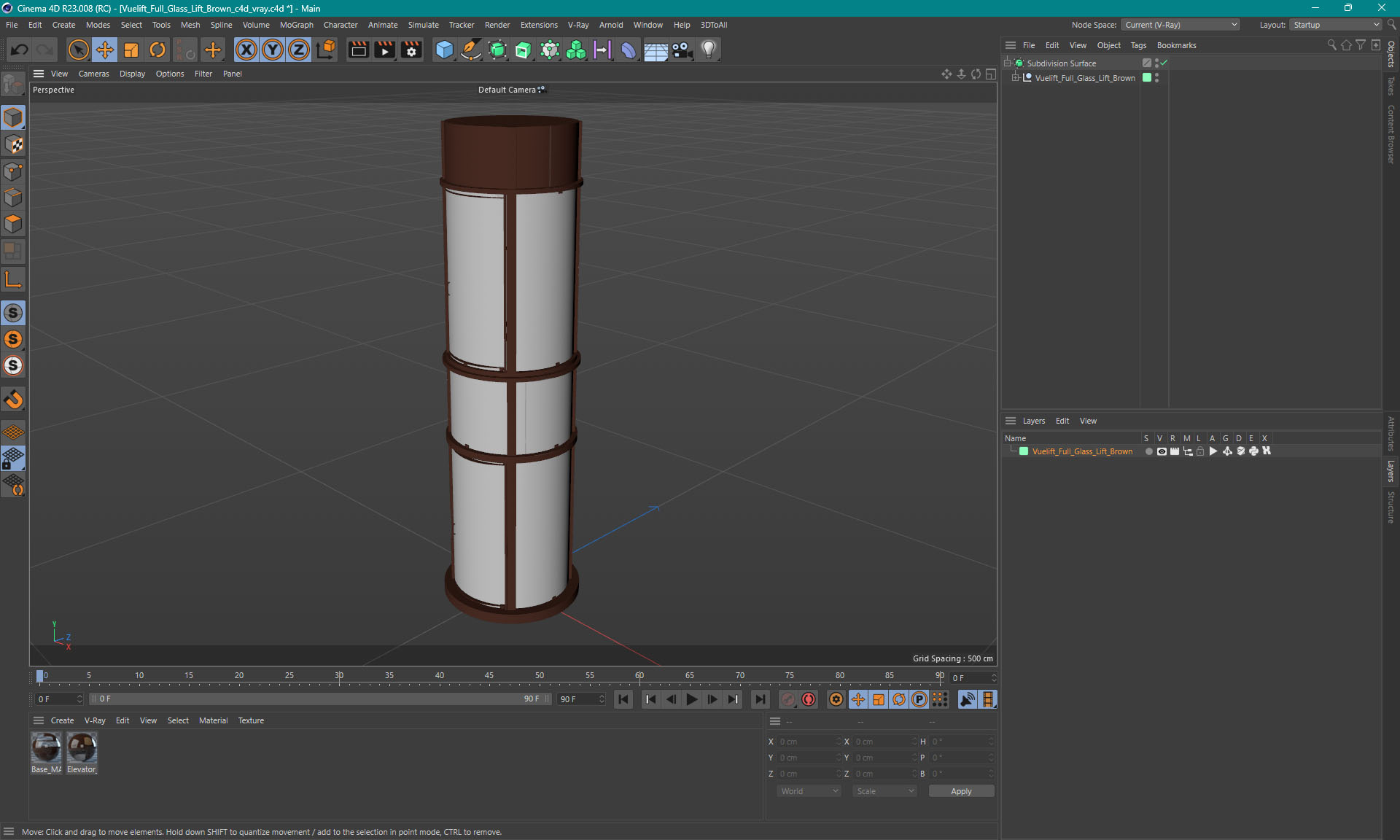Open viewport hamburger menu icon
Screen dimensions: 1400x840
(x=39, y=74)
